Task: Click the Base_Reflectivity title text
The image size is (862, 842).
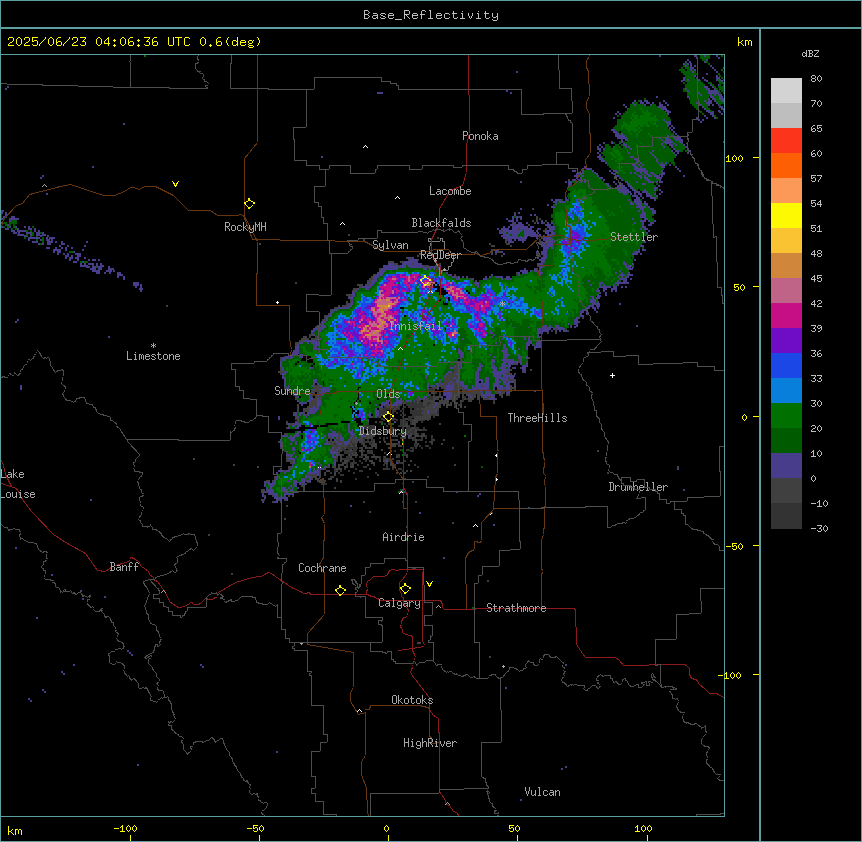Action: tap(431, 15)
